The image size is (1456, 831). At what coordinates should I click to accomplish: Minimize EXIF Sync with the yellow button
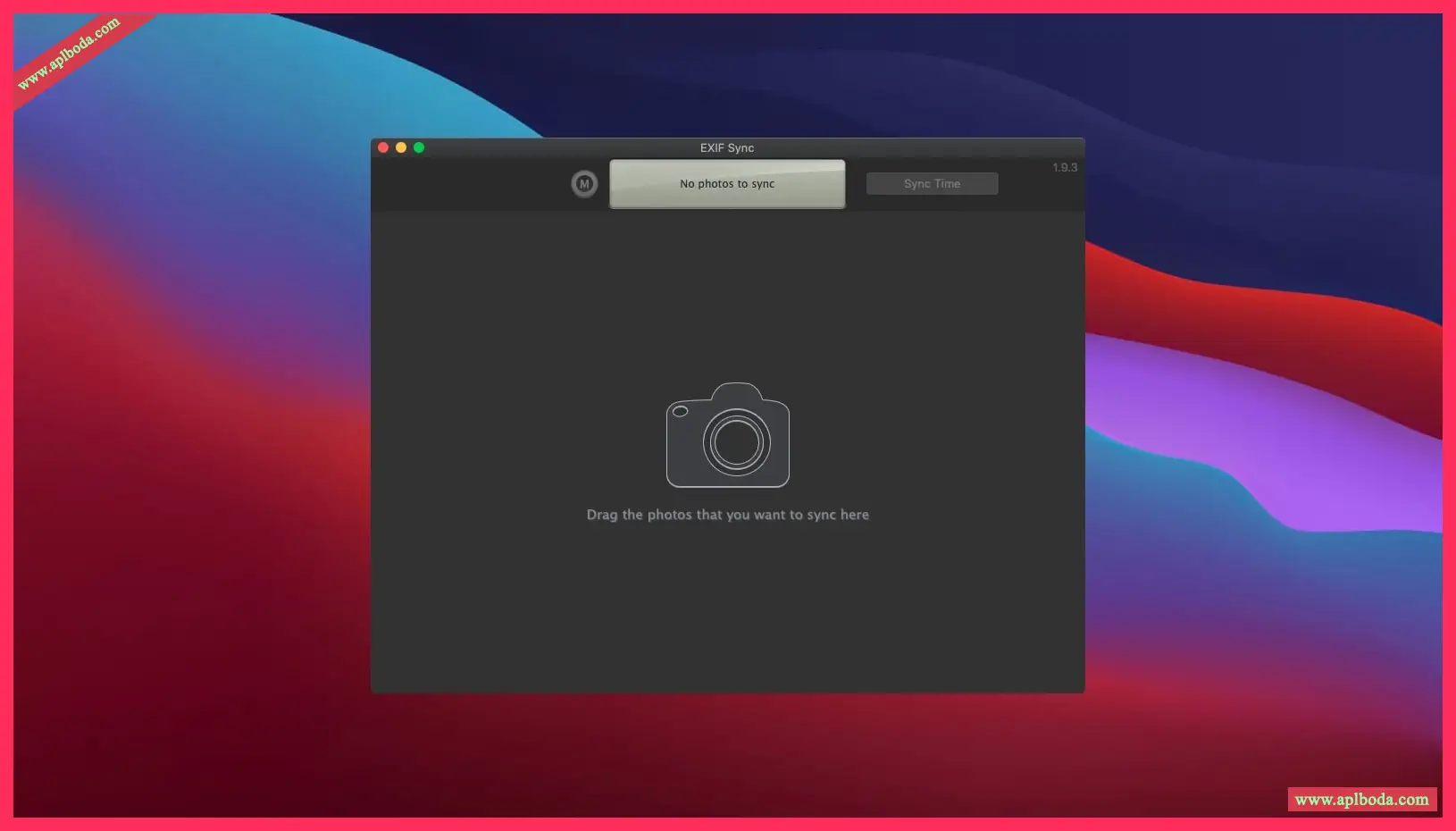tap(401, 147)
